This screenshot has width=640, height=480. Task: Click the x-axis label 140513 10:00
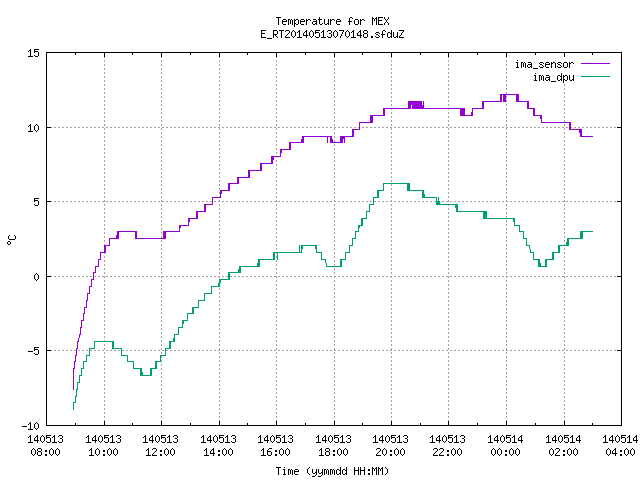pyautogui.click(x=103, y=445)
